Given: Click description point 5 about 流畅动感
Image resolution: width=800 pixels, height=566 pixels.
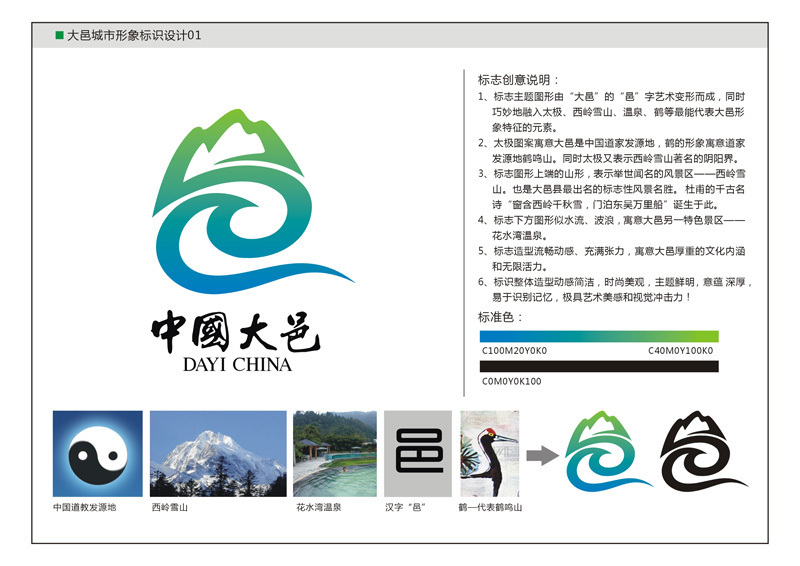Looking at the screenshot, I should [x=611, y=258].
